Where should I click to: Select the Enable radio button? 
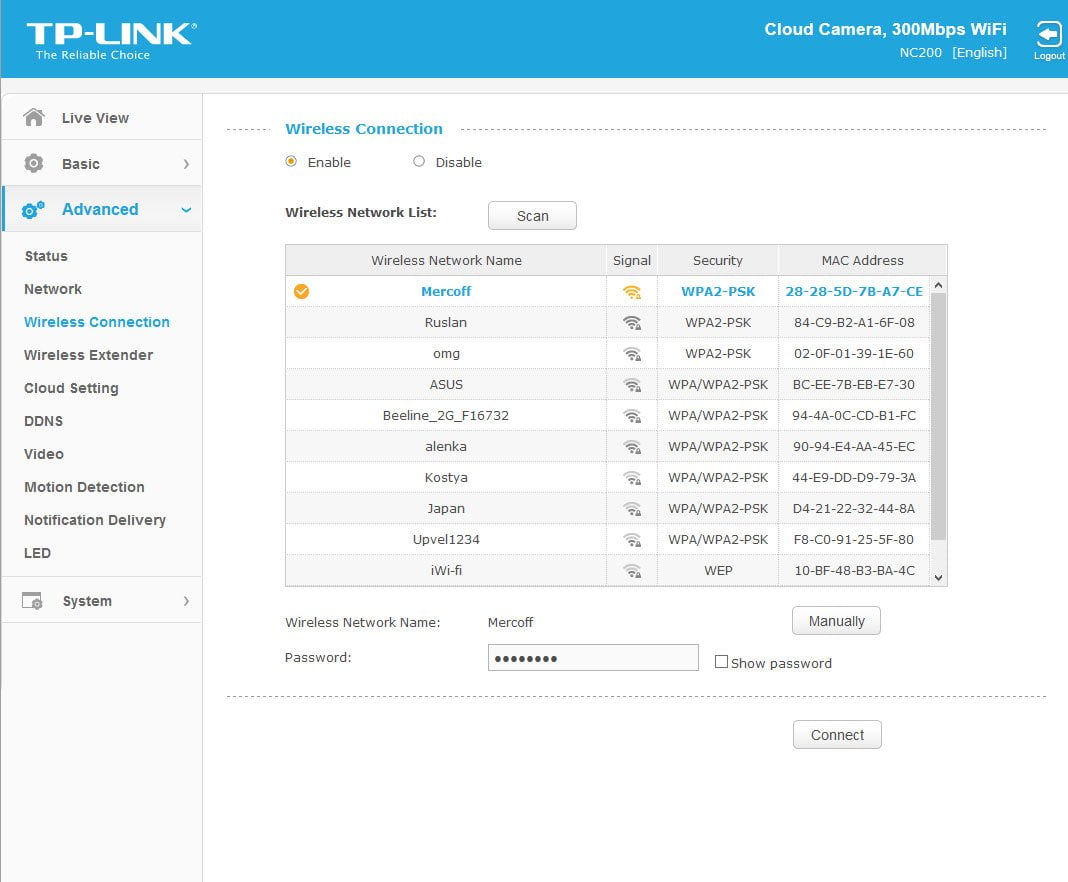coord(291,161)
